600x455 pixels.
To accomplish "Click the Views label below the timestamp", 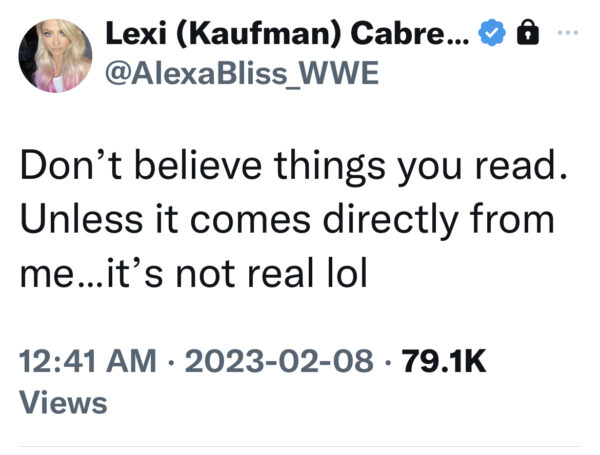I will tap(63, 403).
